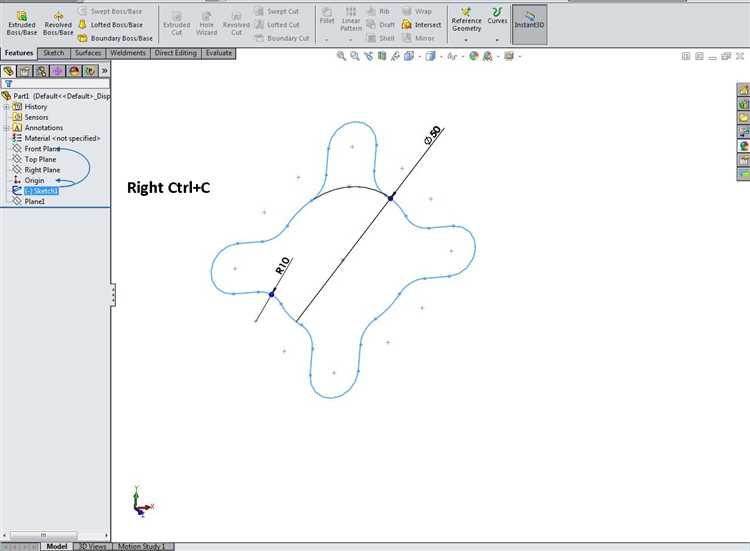Click the Edit Appearance color ball icon
Image resolution: width=750 pixels, height=551 pixels.
tap(474, 56)
